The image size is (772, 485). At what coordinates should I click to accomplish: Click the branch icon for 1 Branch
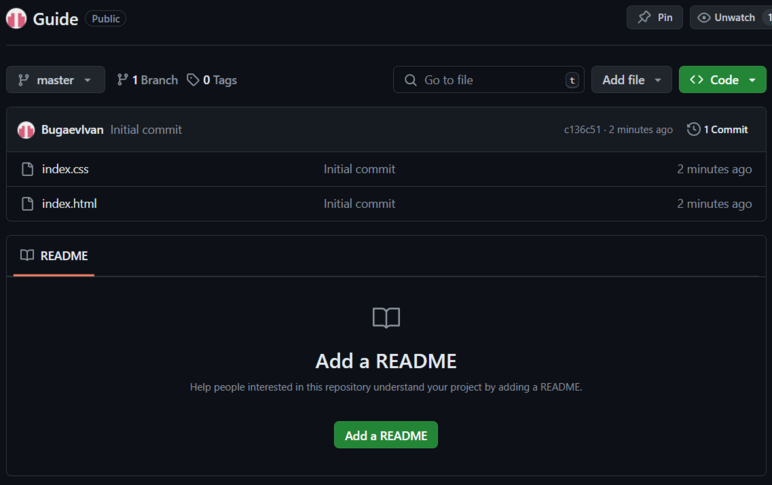123,80
